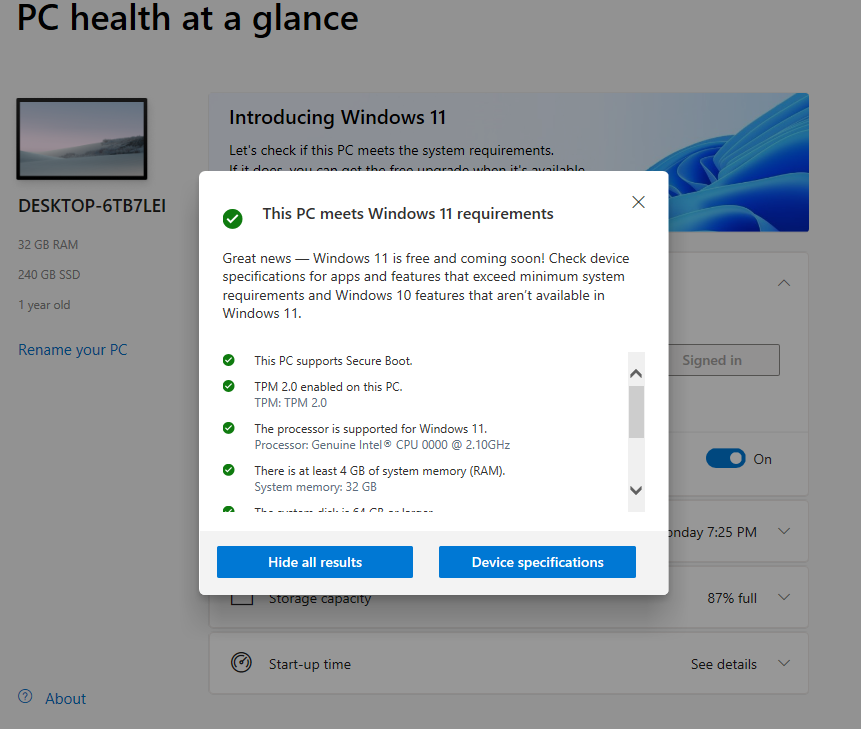This screenshot has width=861, height=729.
Task: Expand the Start-up time chevron
Action: (x=784, y=663)
